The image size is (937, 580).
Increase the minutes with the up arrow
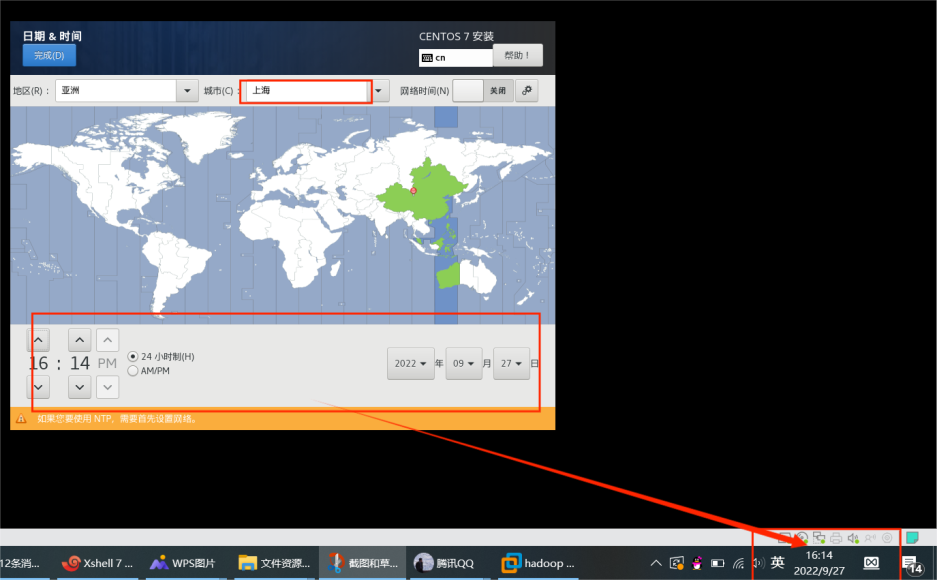79,340
